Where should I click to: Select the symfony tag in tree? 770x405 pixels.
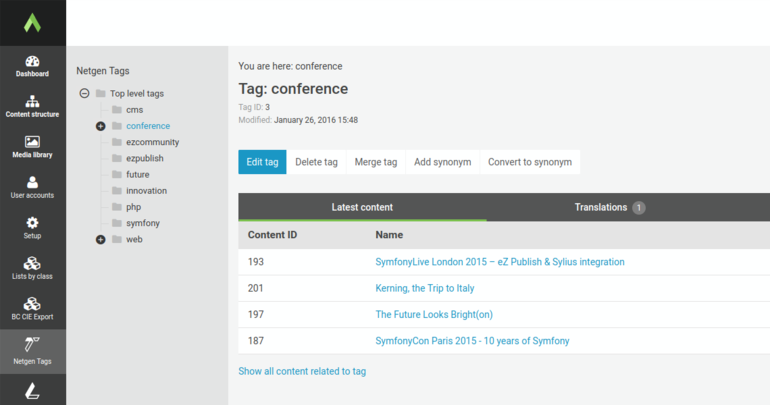coord(143,223)
